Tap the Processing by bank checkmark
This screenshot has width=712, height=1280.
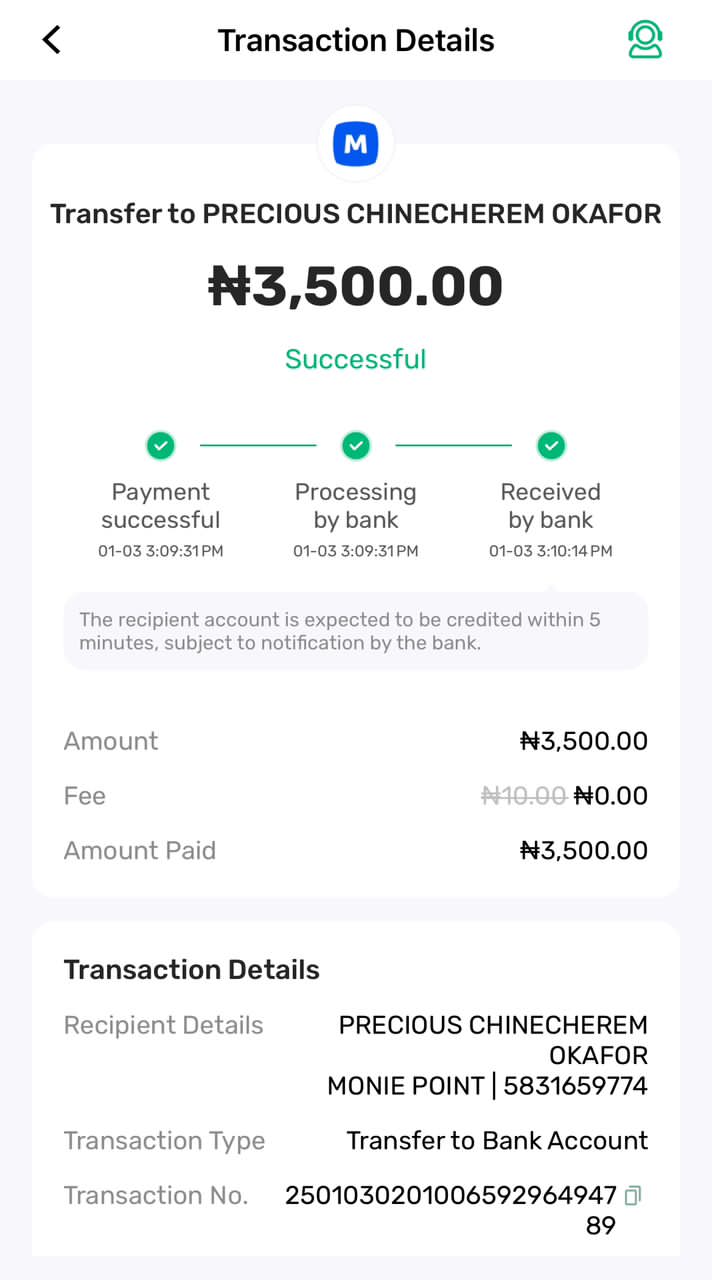(x=356, y=445)
